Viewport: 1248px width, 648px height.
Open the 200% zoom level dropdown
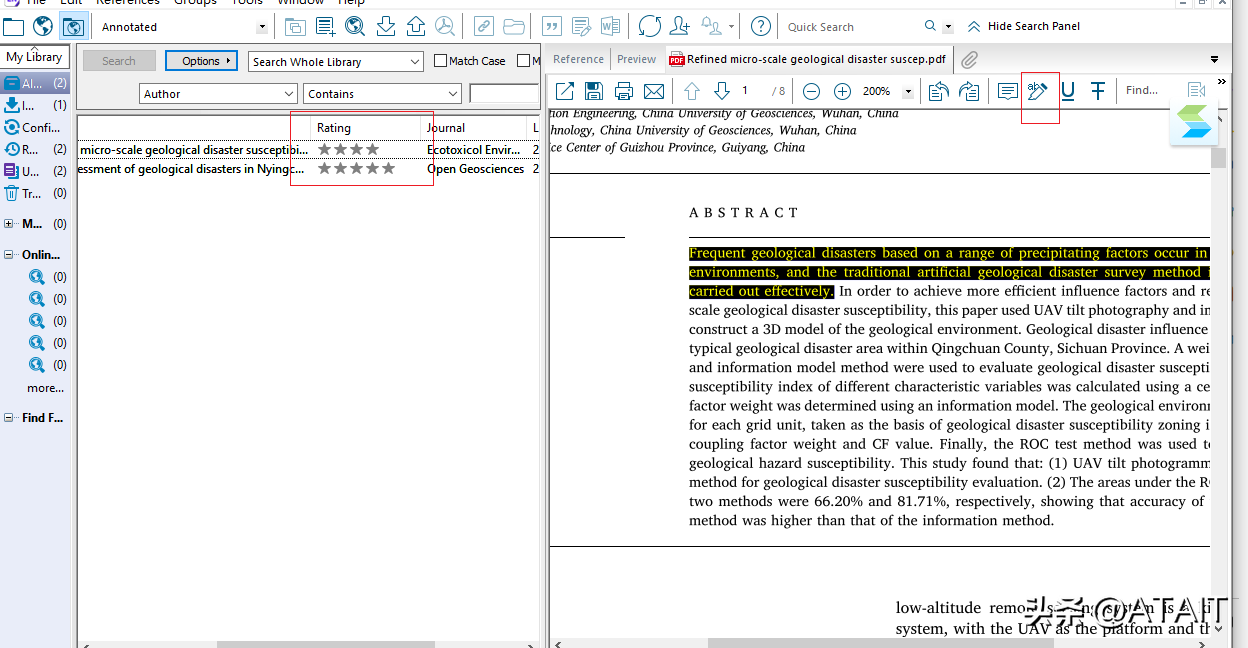click(908, 92)
